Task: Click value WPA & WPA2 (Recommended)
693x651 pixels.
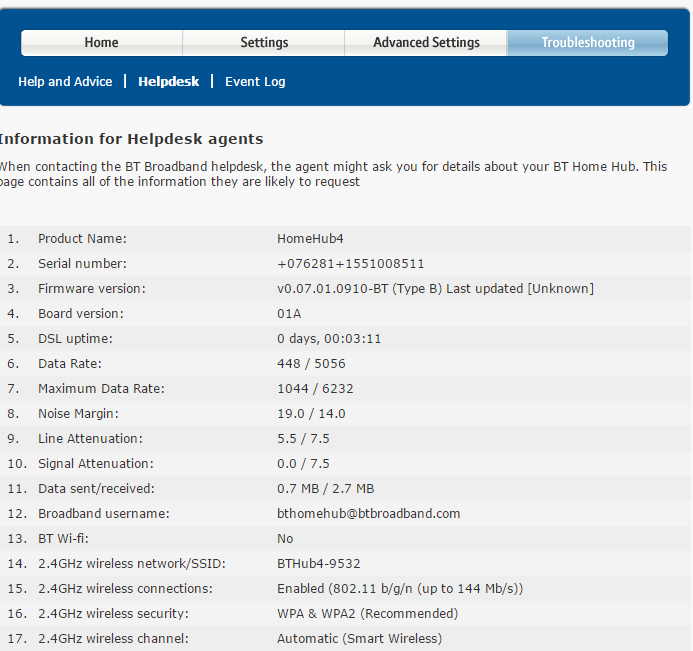Action: click(368, 613)
